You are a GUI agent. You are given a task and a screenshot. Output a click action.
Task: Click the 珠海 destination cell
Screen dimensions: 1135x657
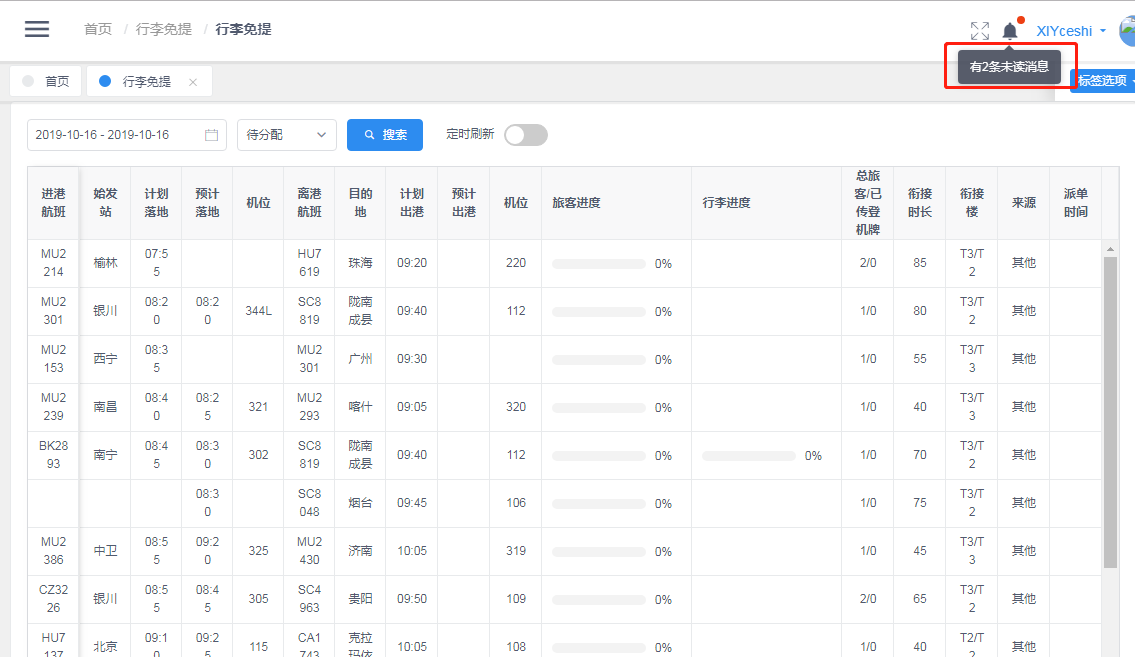pos(360,263)
